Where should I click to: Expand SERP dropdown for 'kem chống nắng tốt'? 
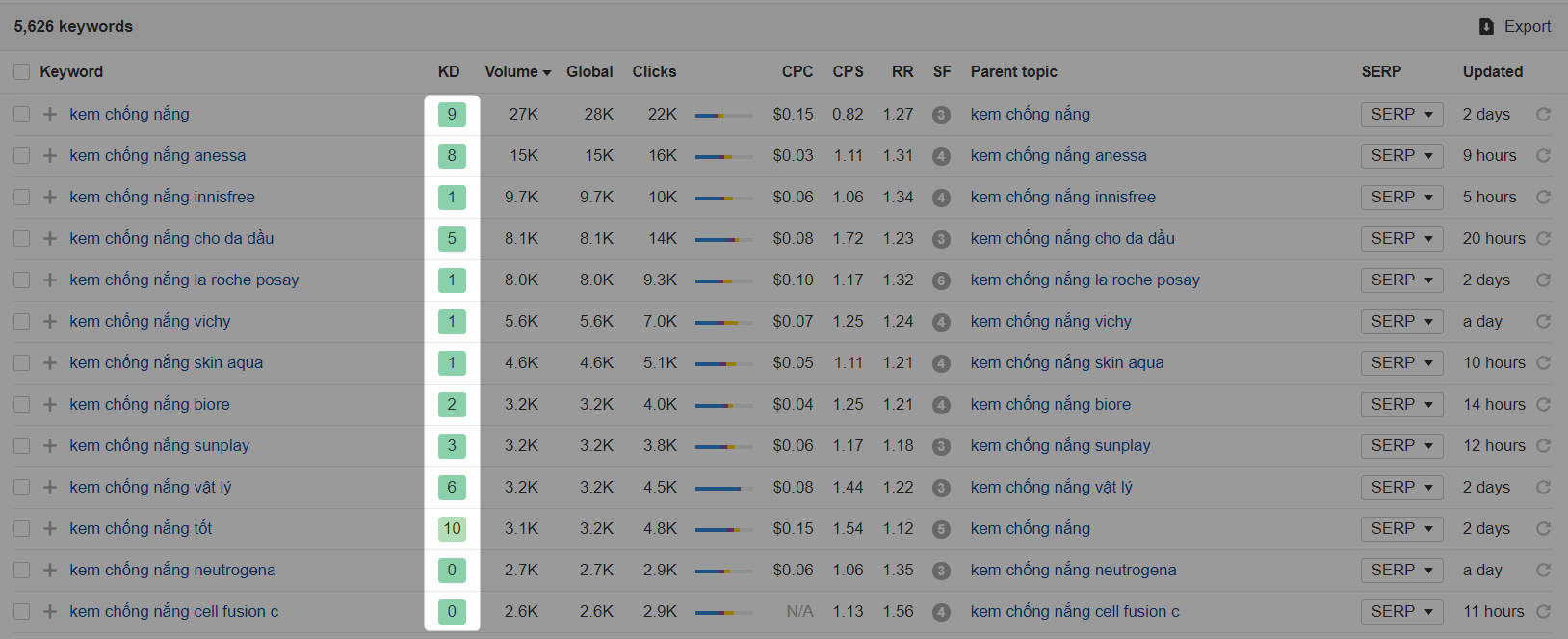click(1401, 528)
